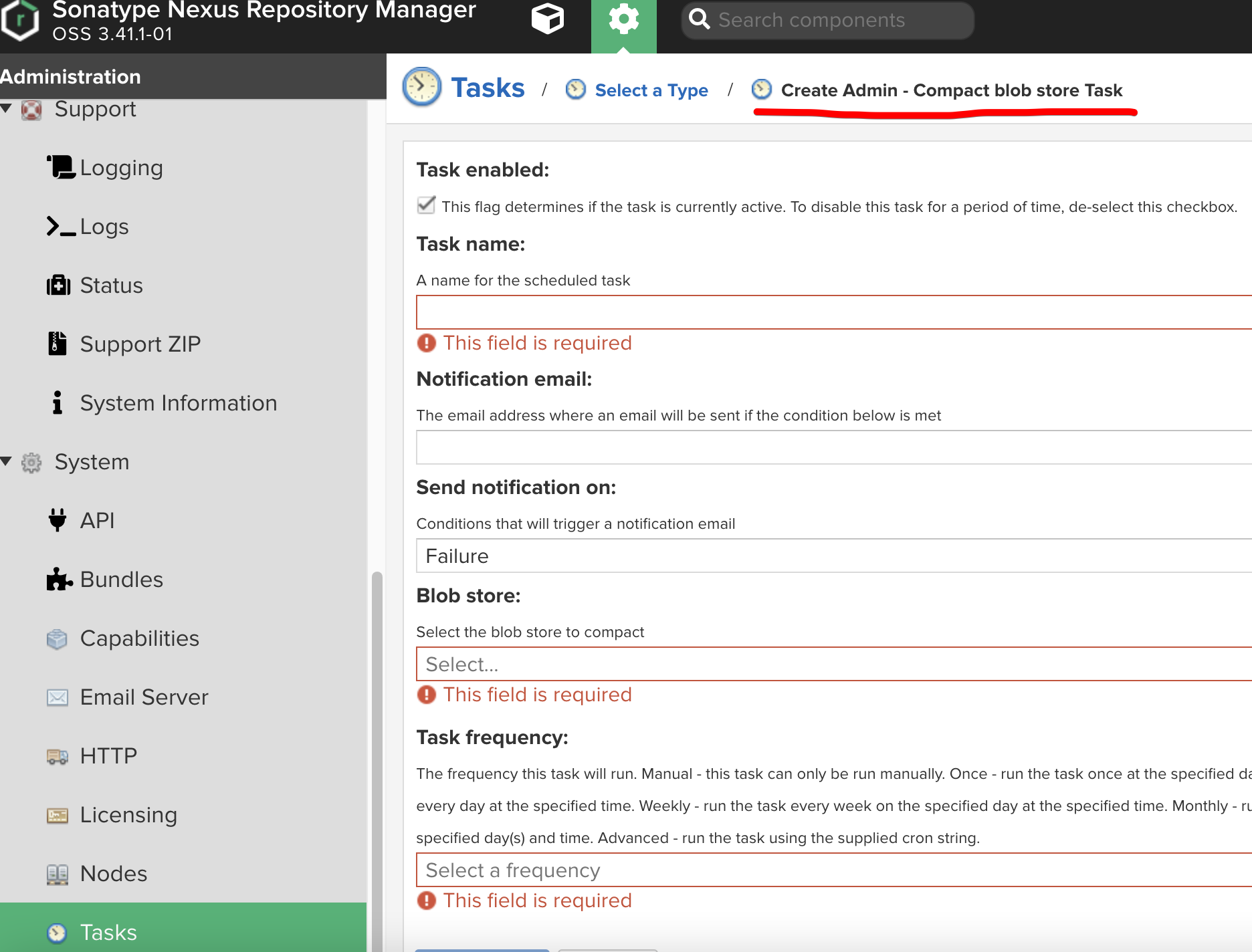The height and width of the screenshot is (952, 1252).
Task: Click the Task name input field
Action: coord(834,312)
